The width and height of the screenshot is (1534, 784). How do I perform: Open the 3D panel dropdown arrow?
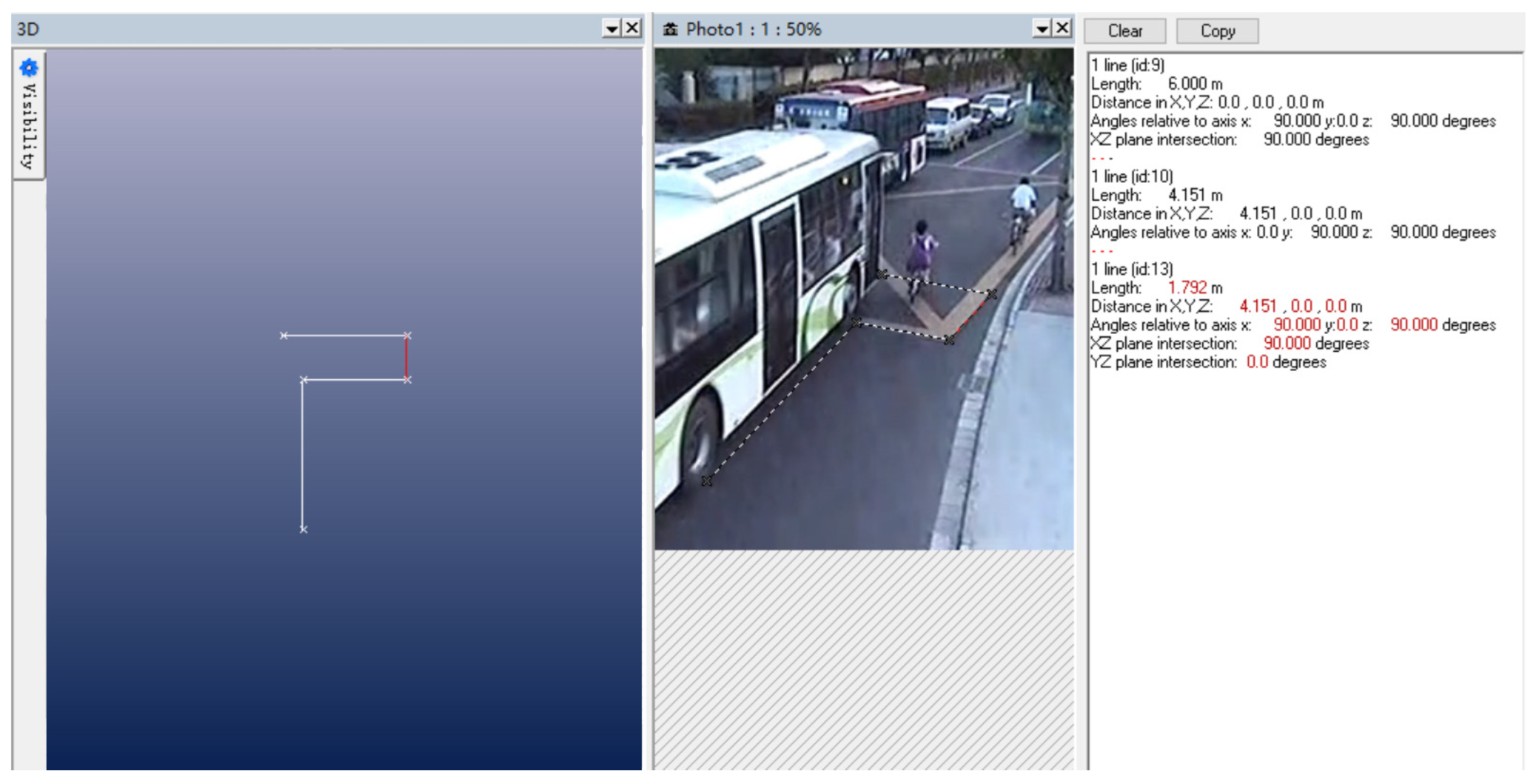click(x=611, y=28)
